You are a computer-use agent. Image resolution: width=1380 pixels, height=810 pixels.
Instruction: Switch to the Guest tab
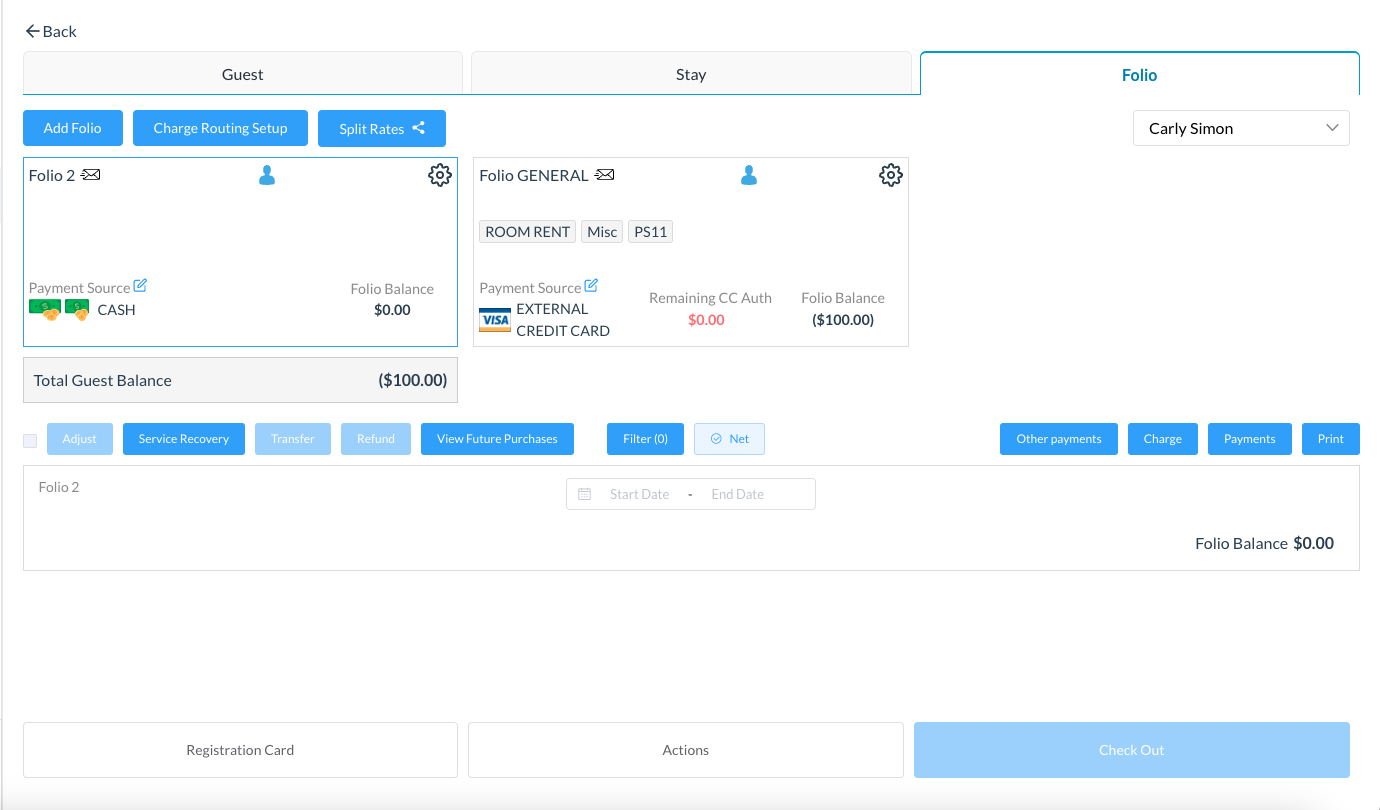click(242, 74)
